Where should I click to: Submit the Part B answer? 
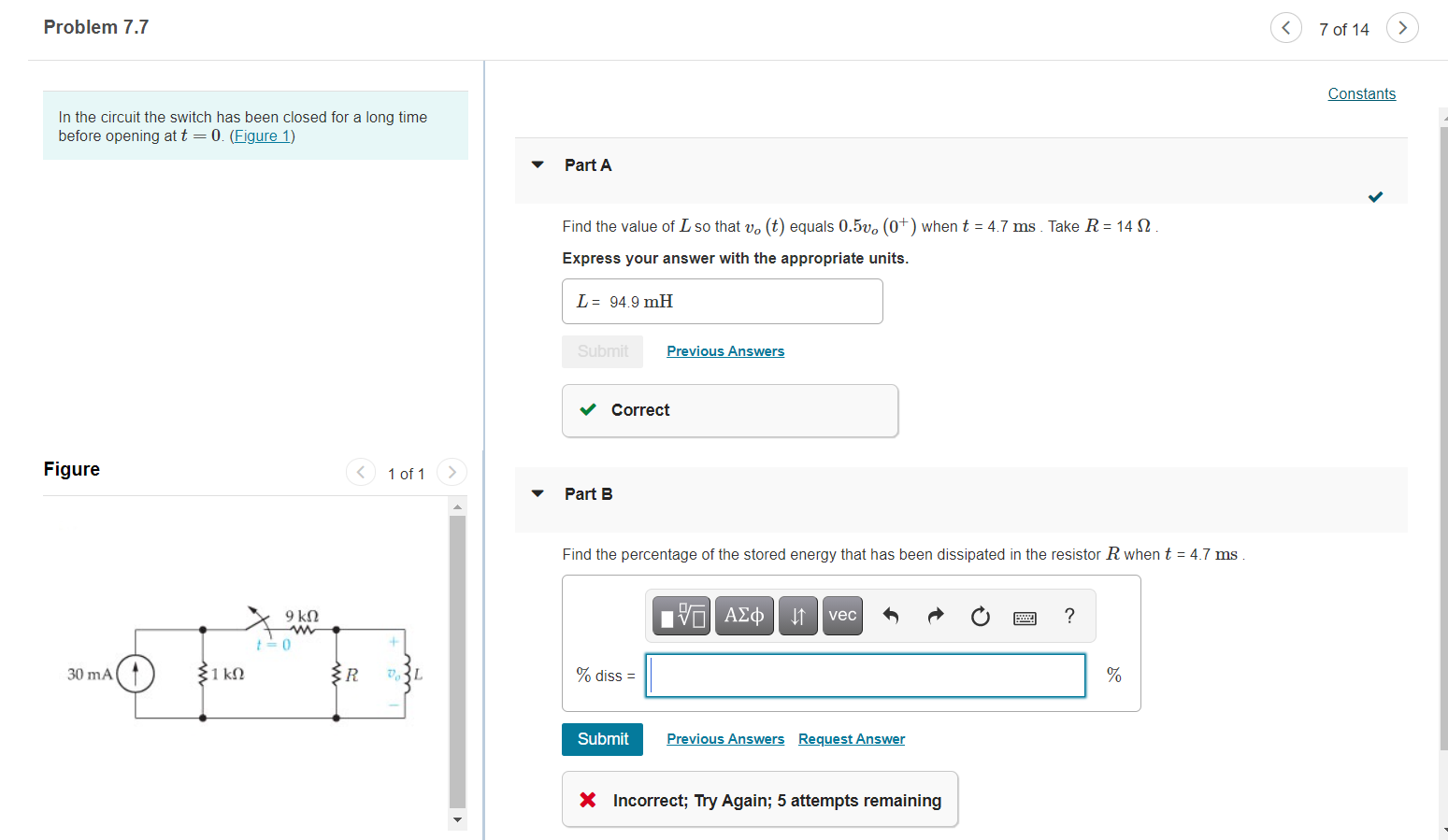603,739
